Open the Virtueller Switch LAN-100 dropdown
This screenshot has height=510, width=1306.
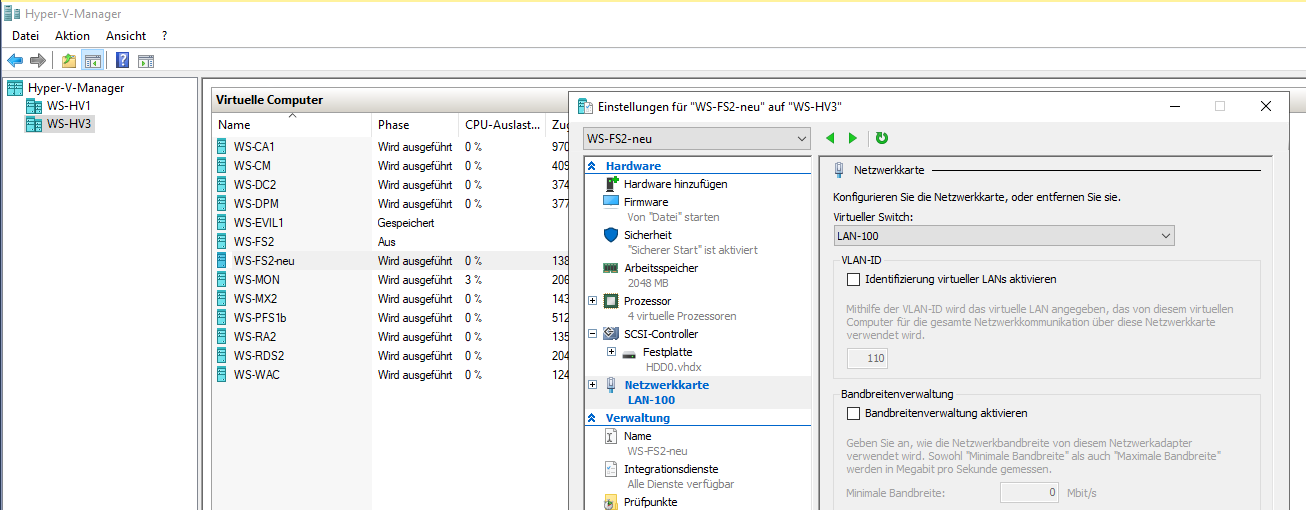[x=1004, y=235]
